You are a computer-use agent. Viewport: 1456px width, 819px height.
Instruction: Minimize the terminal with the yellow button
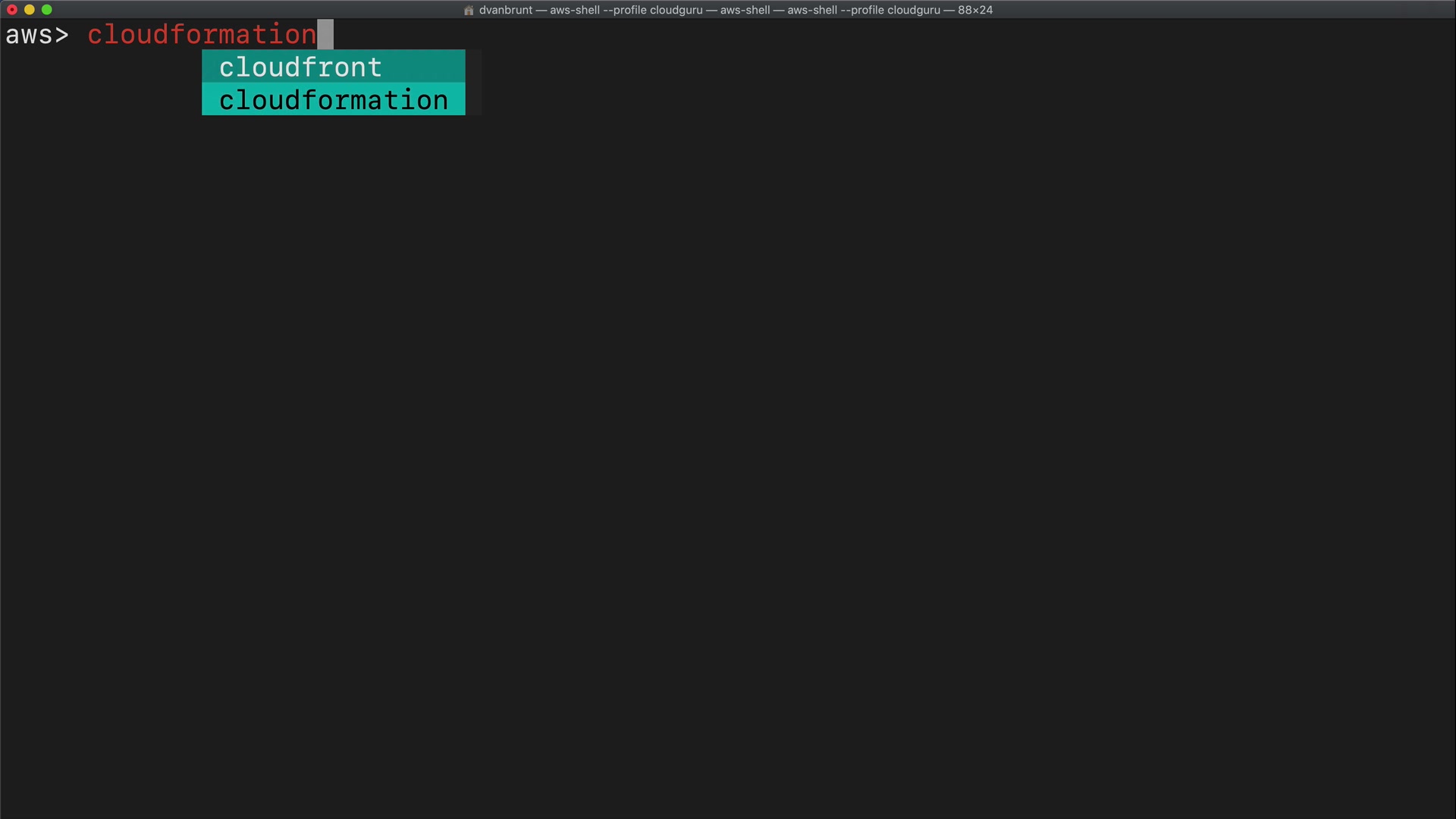pyautogui.click(x=30, y=10)
